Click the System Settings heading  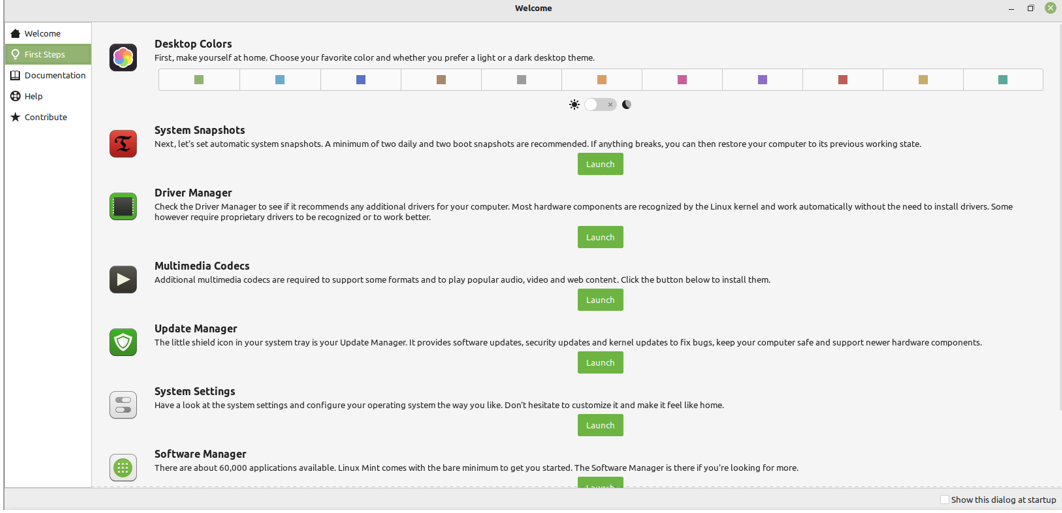pos(195,391)
